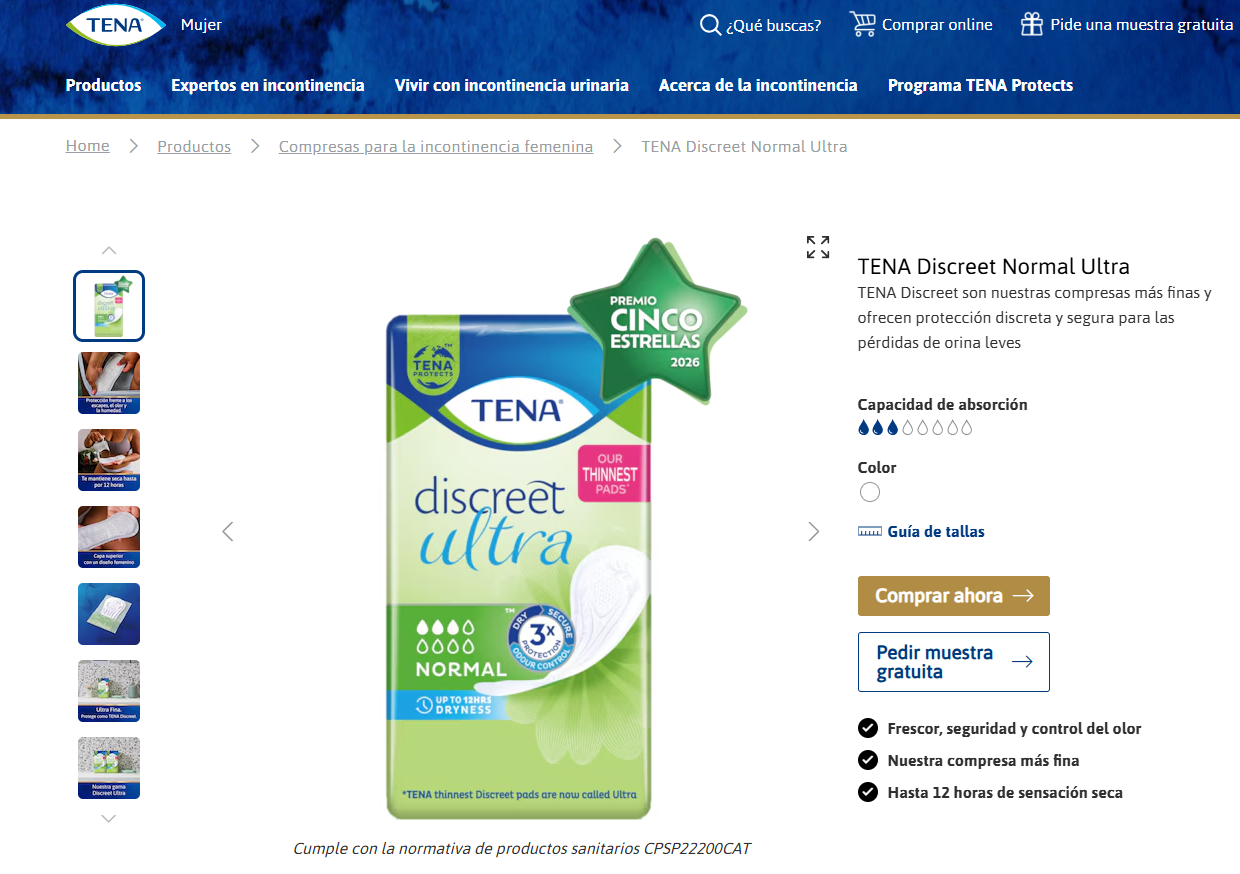Screen dimensions: 1240x874
Task: Click the TENA logo
Action: (x=116, y=25)
